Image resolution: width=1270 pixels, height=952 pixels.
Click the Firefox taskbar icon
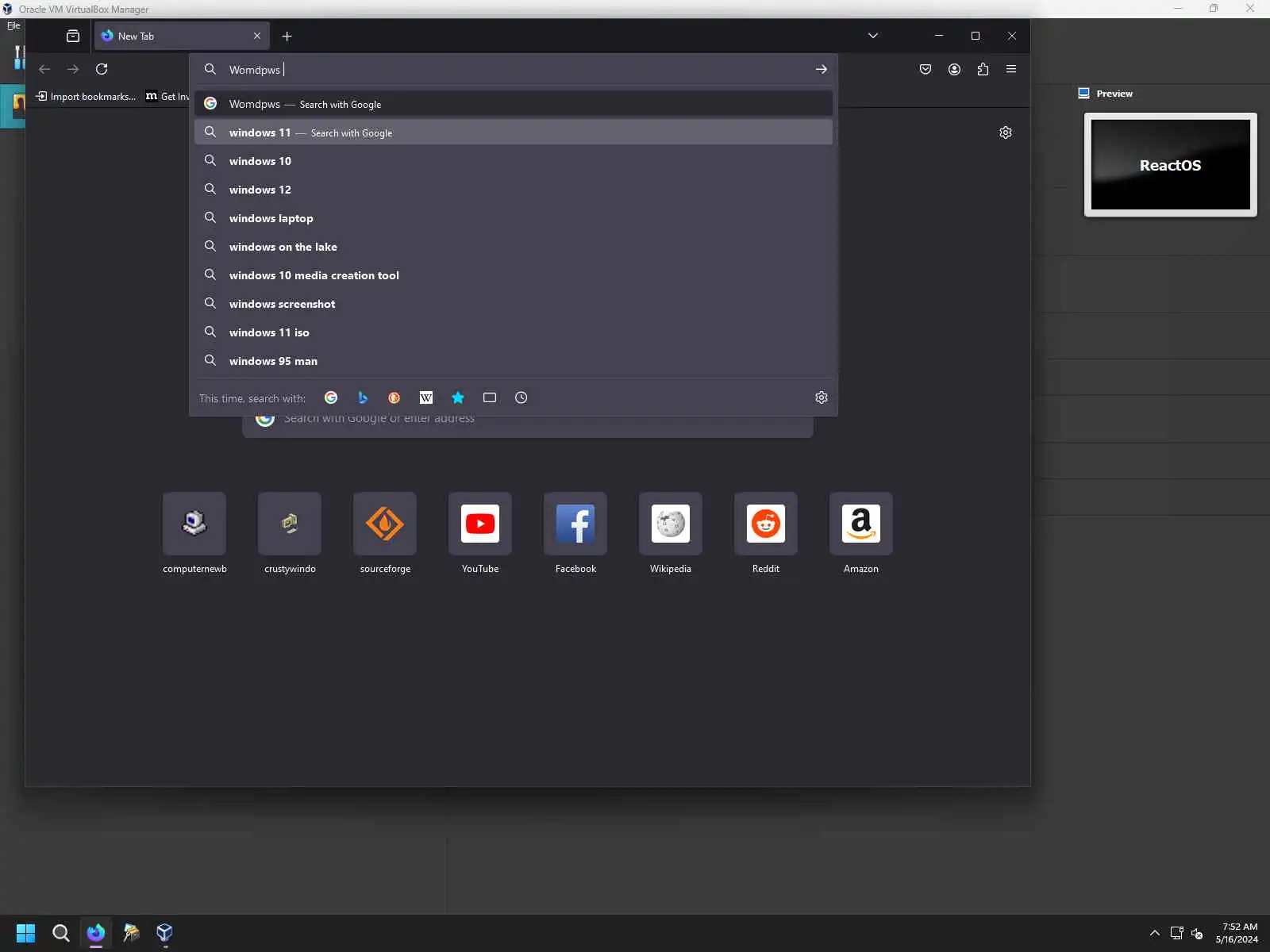(x=96, y=932)
